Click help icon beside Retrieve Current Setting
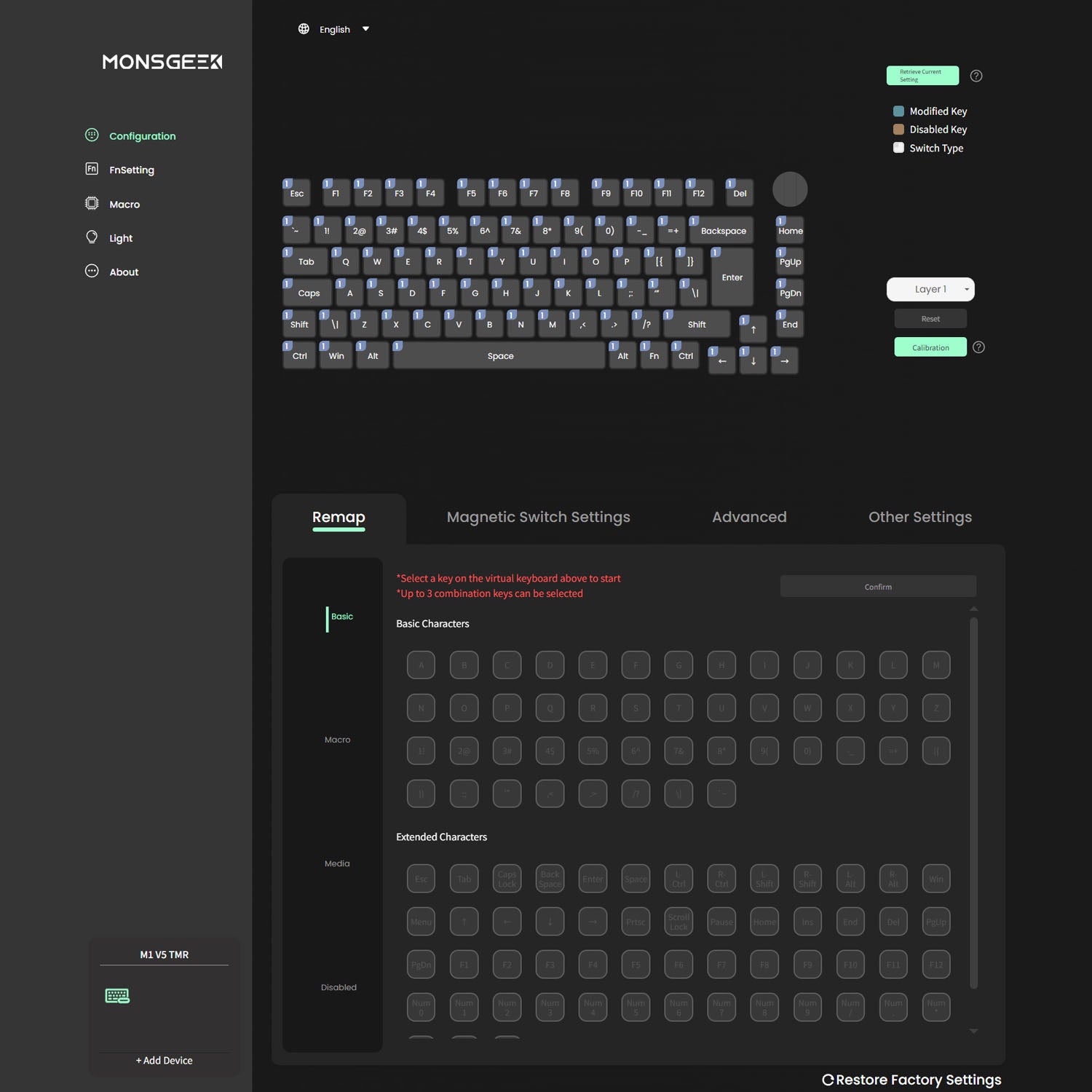 tap(976, 76)
